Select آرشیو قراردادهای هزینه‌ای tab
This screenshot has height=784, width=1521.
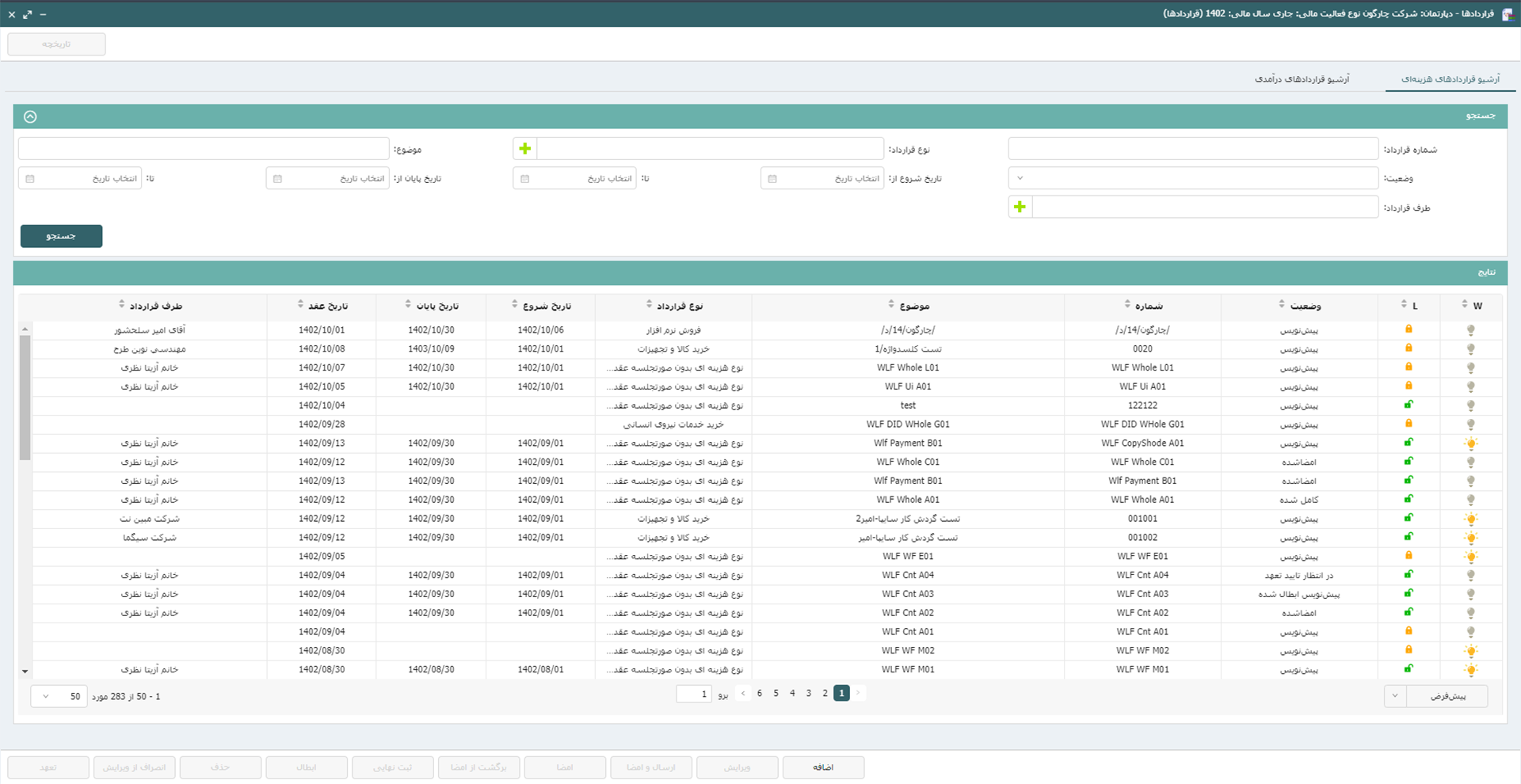[x=1450, y=79]
